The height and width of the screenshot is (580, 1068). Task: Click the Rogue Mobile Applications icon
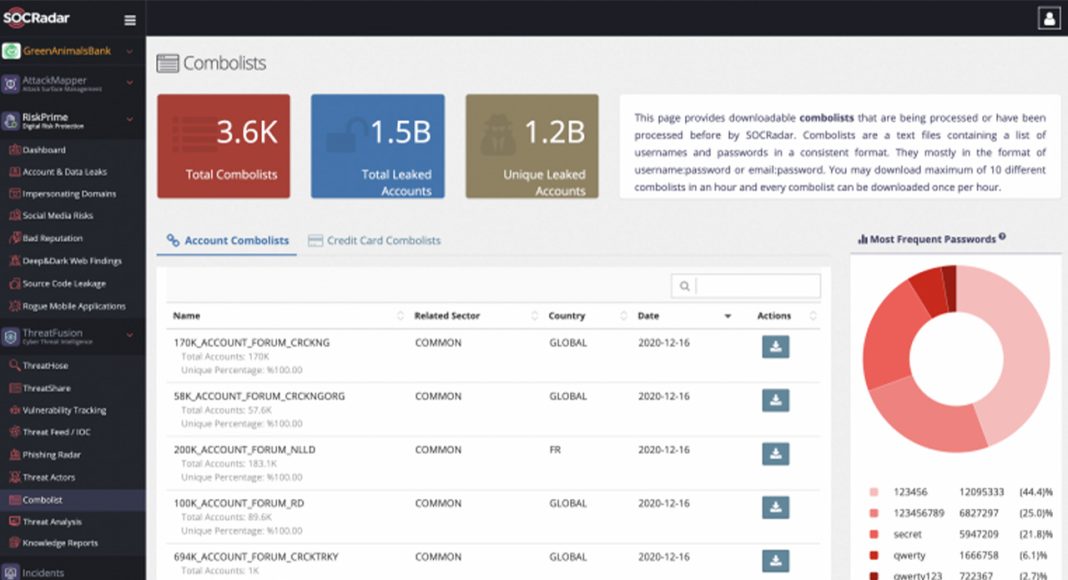coord(14,306)
